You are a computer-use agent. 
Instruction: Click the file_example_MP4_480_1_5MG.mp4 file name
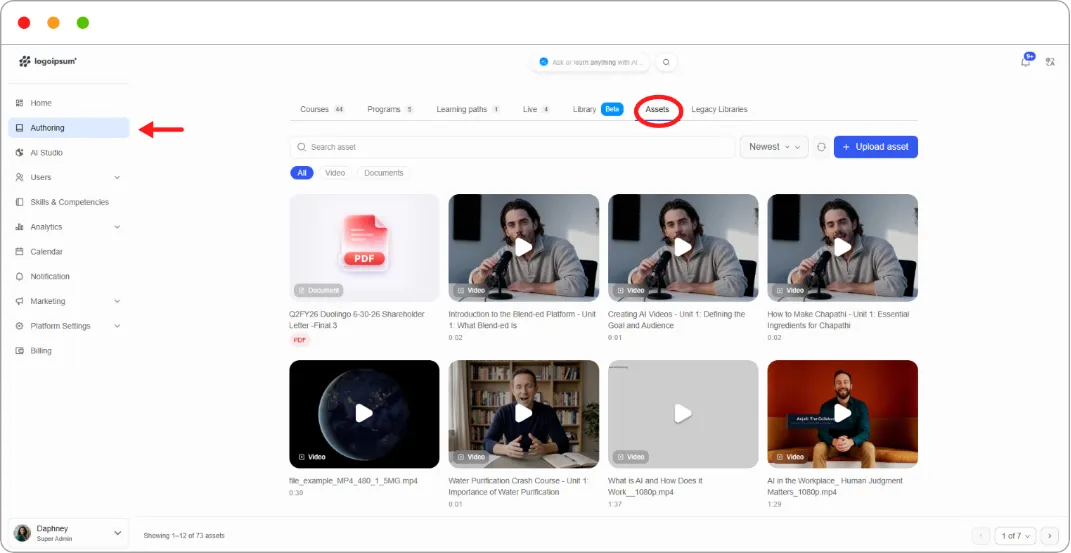click(x=353, y=481)
